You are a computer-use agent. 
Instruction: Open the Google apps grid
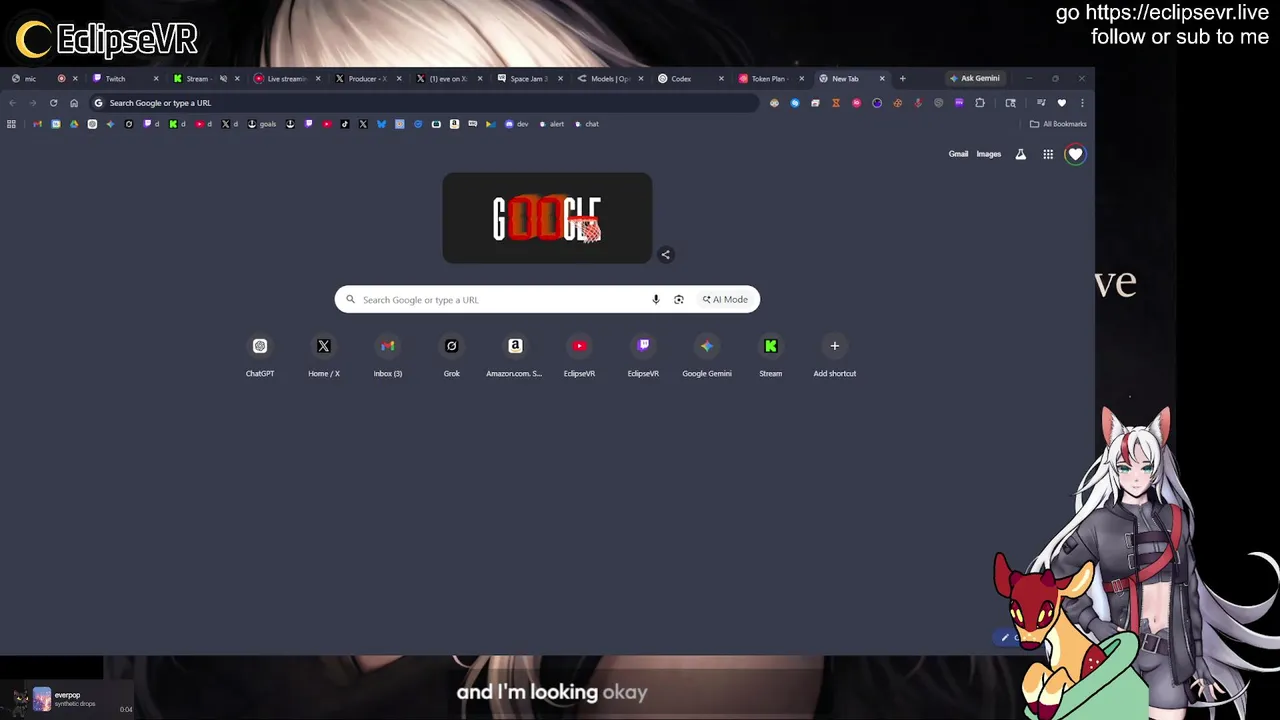click(1048, 154)
